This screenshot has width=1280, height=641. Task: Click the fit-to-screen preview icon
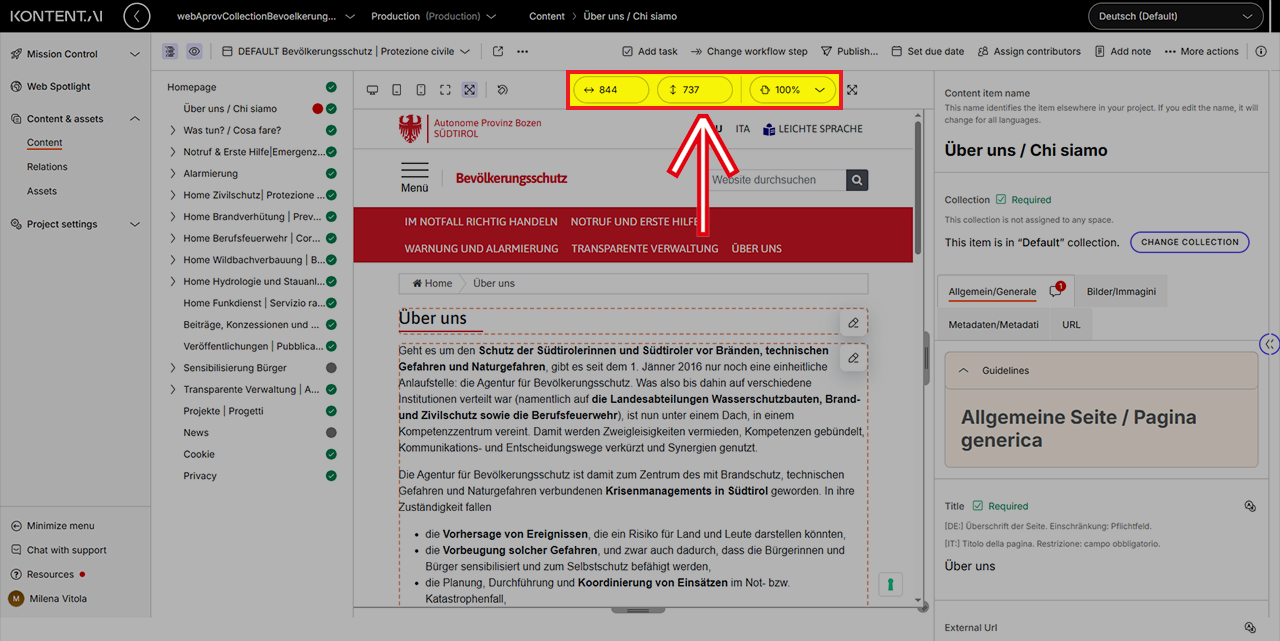469,90
